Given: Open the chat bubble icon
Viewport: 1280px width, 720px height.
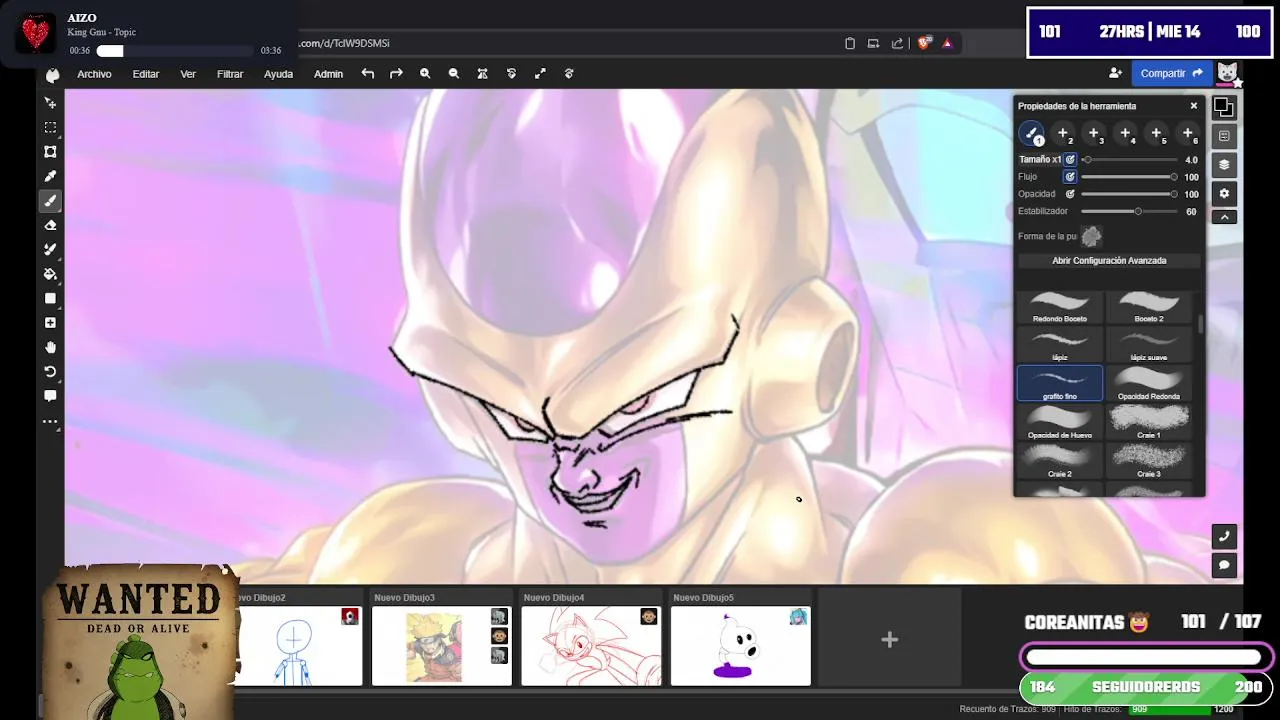Looking at the screenshot, I should click(1224, 565).
